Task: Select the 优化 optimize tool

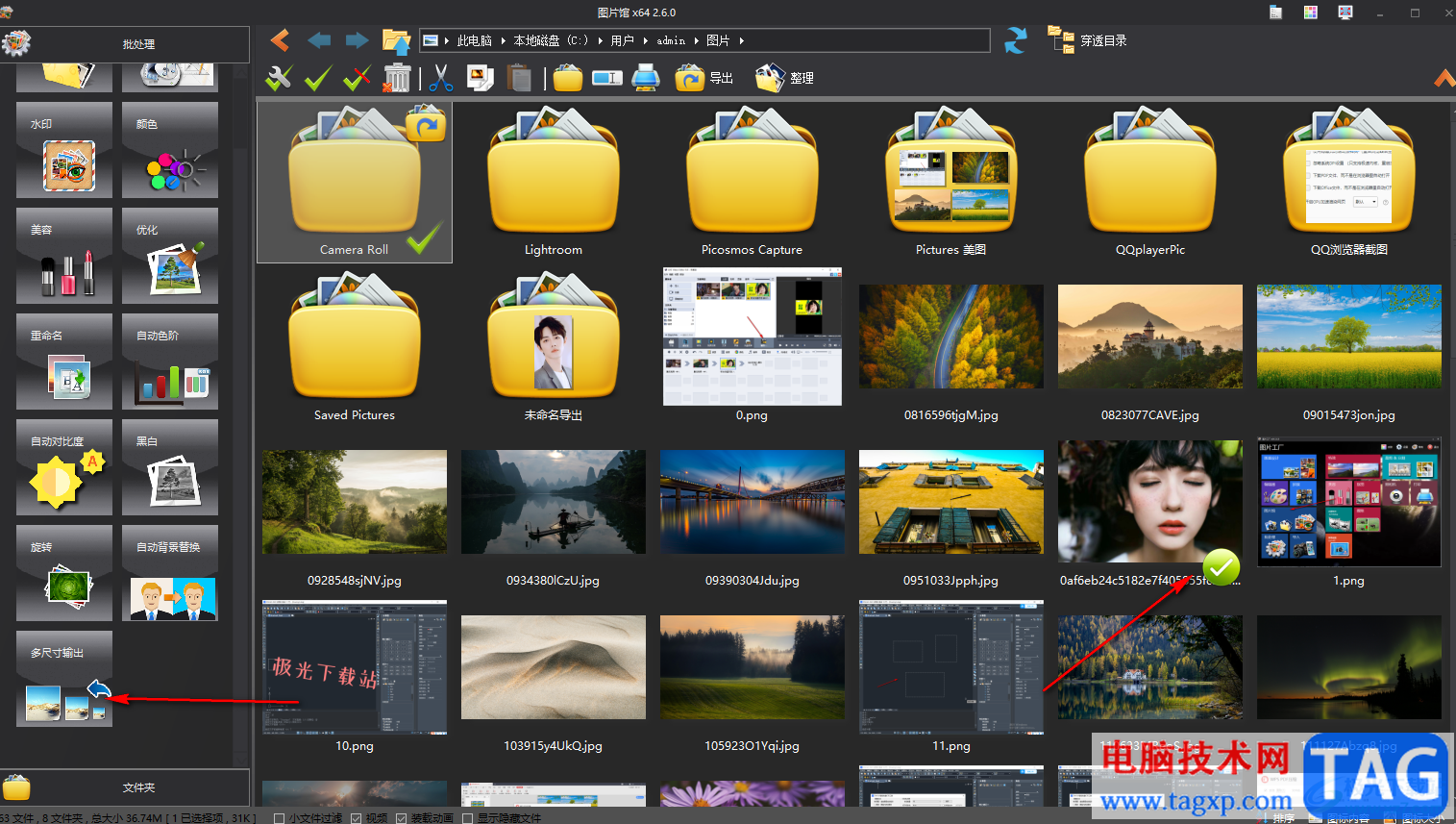Action: coord(170,256)
